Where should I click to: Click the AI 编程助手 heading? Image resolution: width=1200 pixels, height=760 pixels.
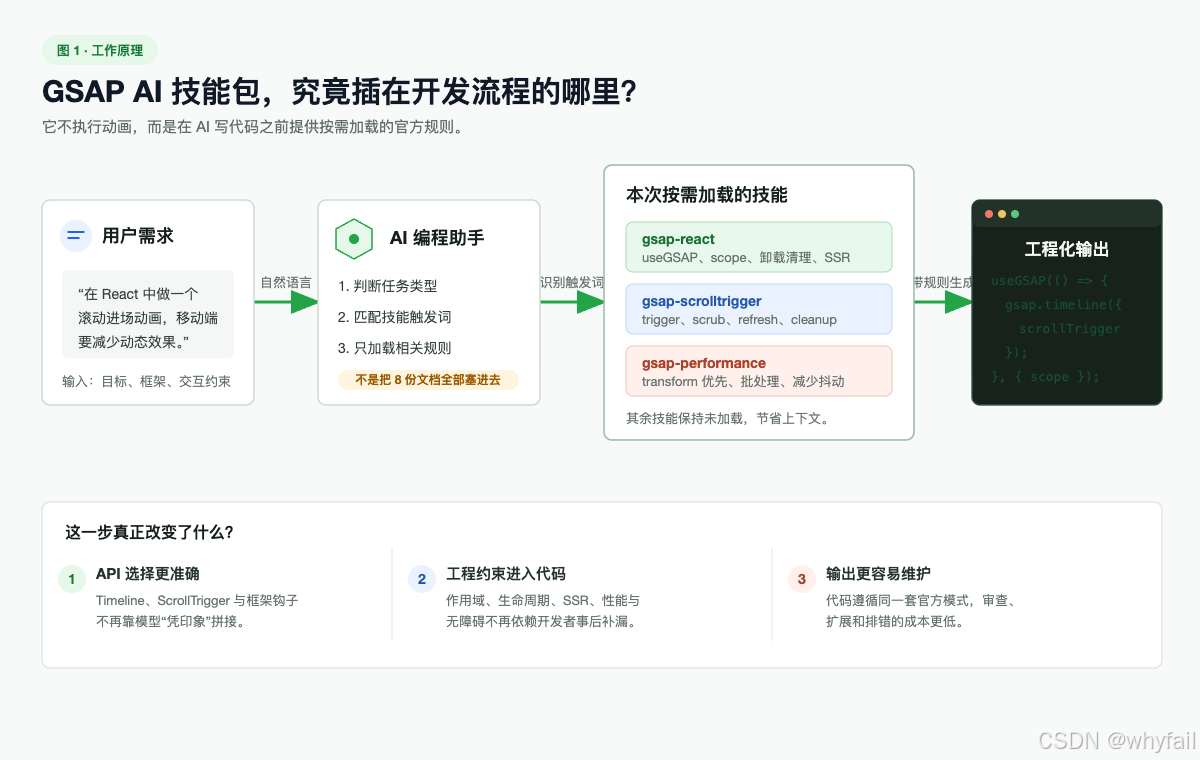coord(437,238)
